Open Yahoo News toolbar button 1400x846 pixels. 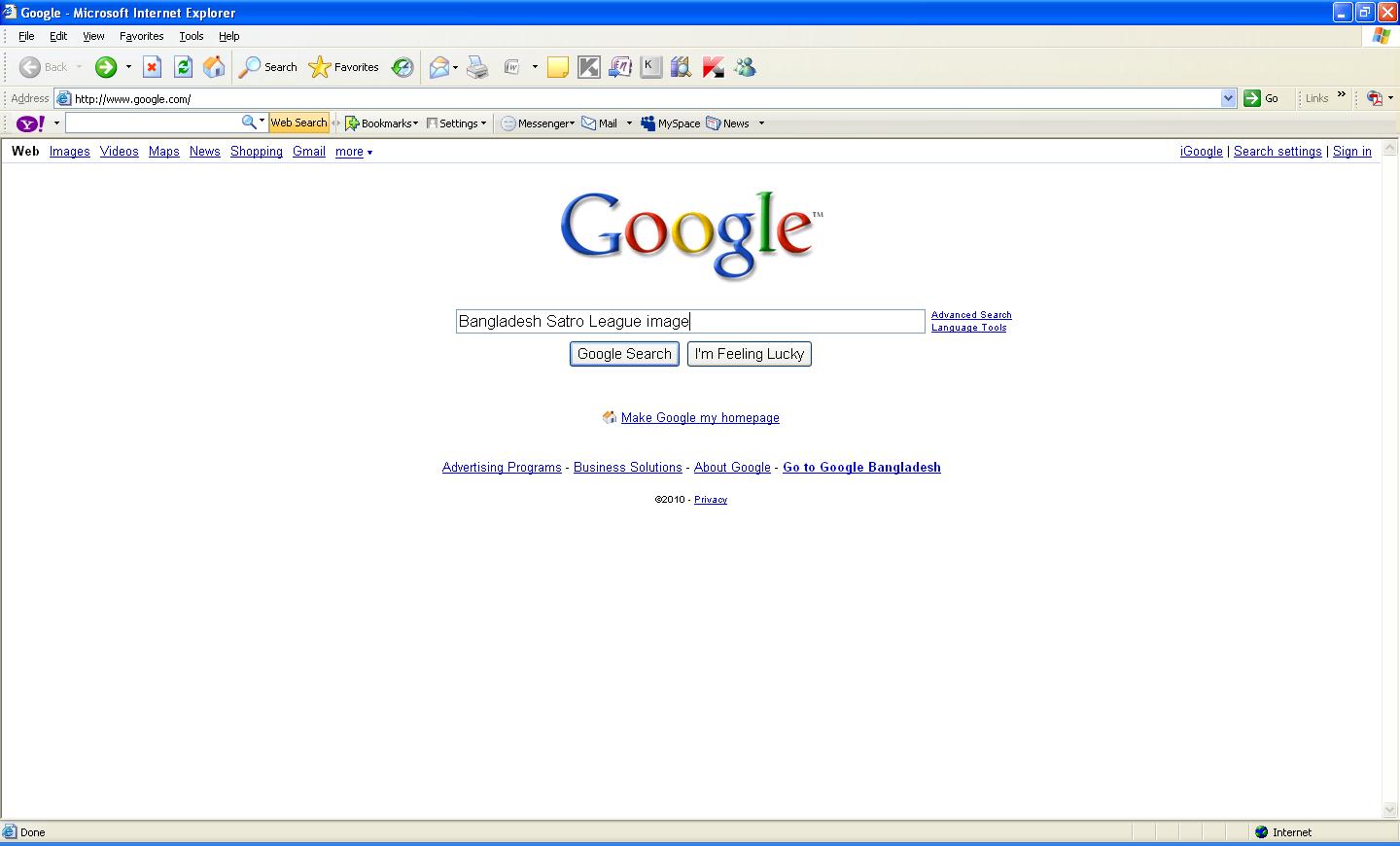pyautogui.click(x=727, y=123)
